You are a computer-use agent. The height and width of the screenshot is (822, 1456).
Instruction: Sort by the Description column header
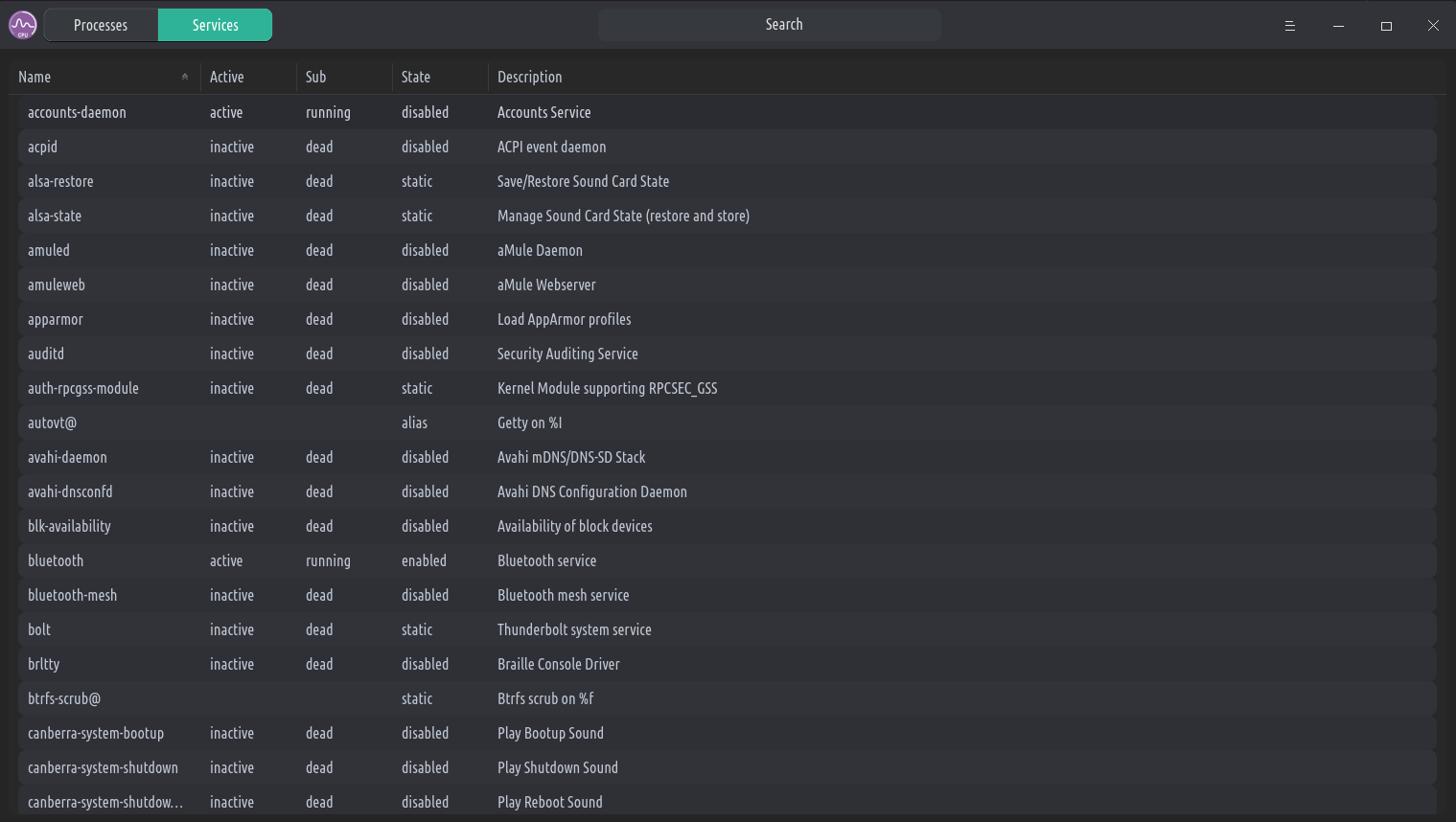pyautogui.click(x=530, y=77)
